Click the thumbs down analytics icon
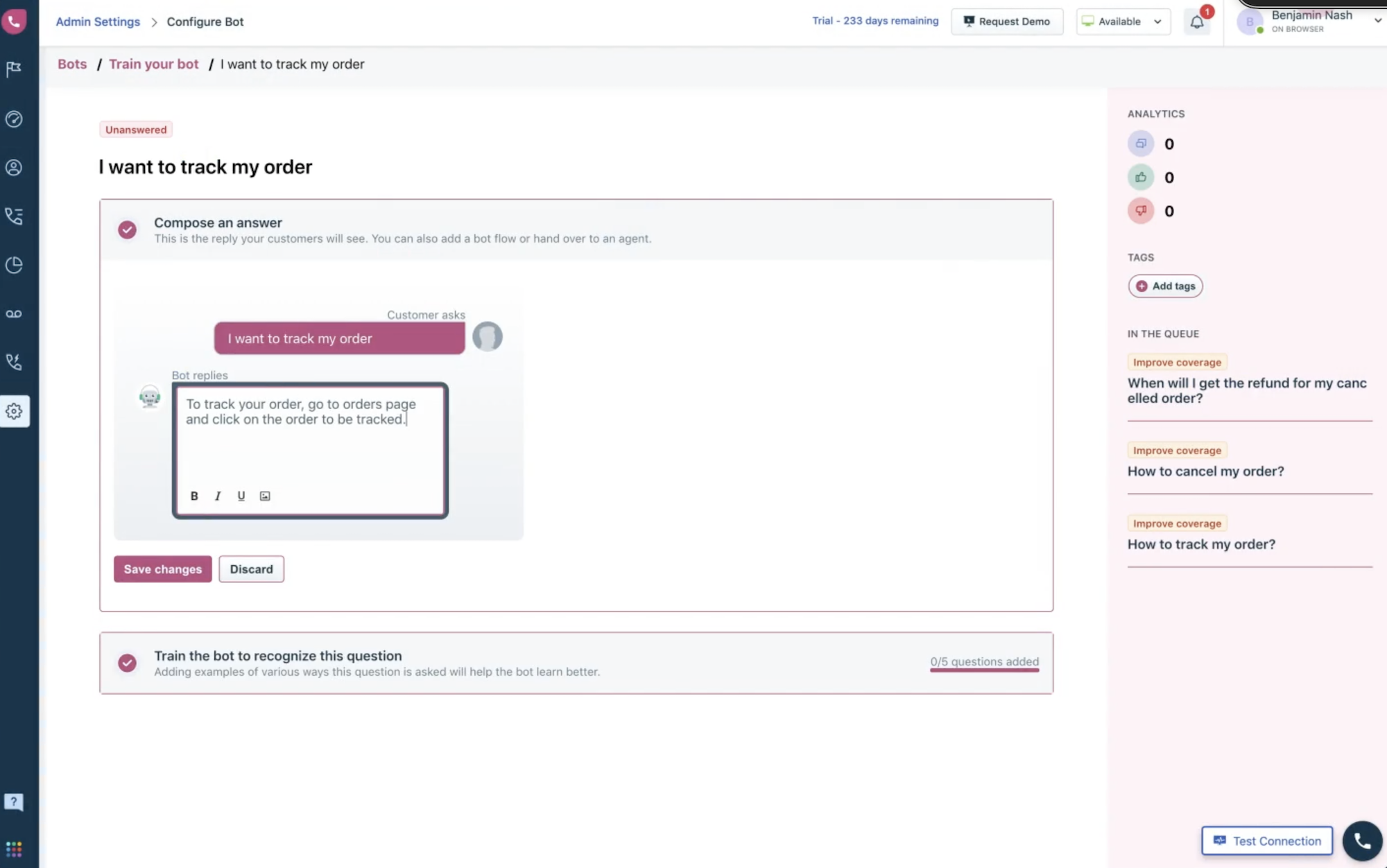The image size is (1387, 868). tap(1141, 210)
